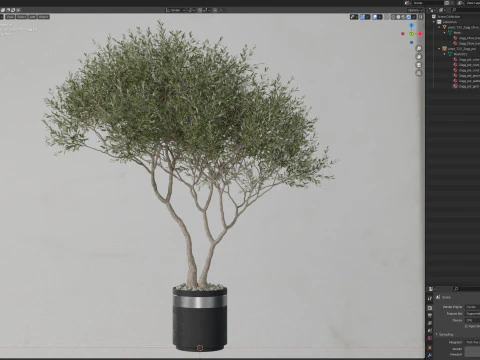Open the Render Engine Cycles dropdown
This screenshot has width=480, height=360.
(473, 307)
